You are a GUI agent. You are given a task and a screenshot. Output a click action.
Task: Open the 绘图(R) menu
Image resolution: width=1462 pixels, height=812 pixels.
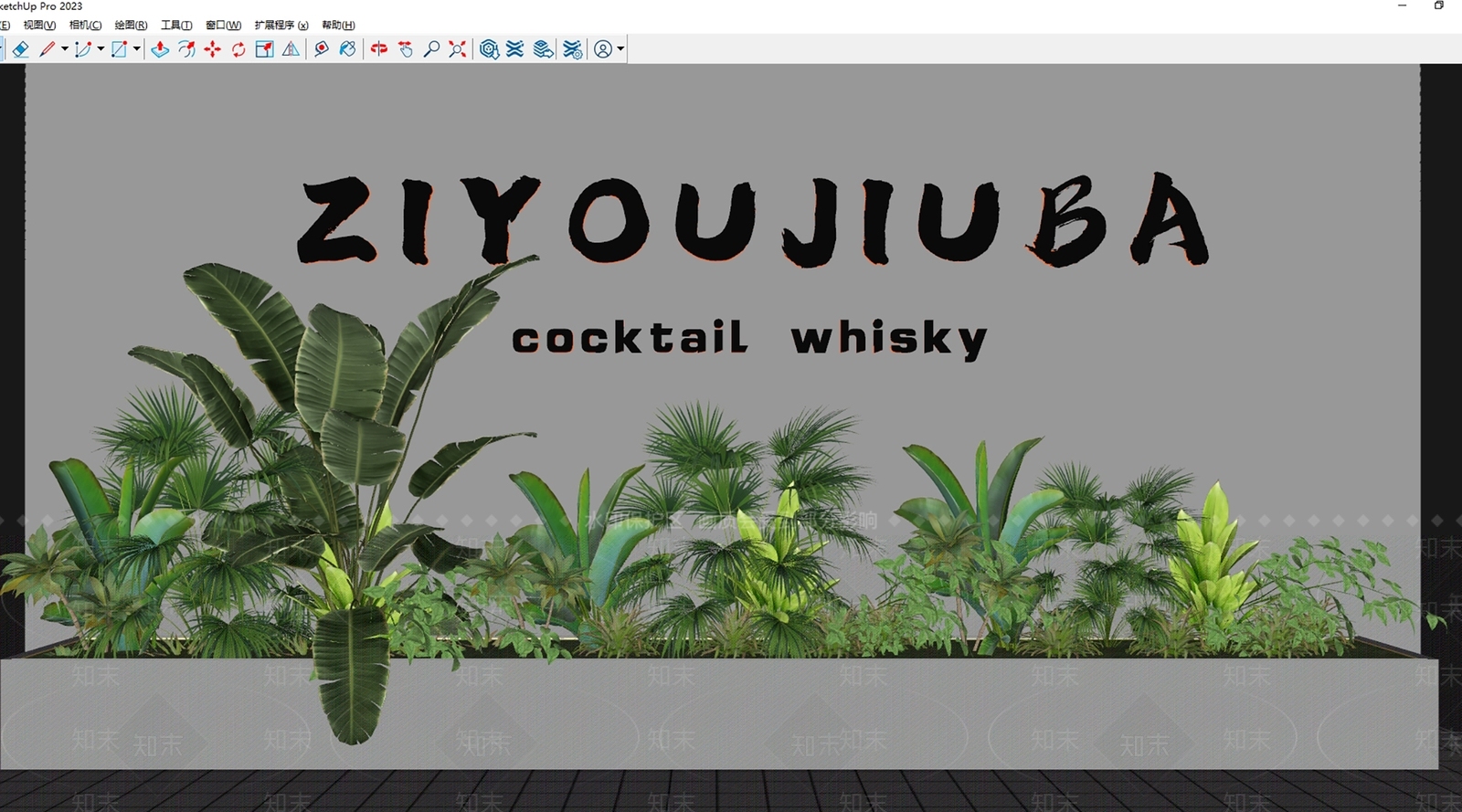[x=131, y=25]
